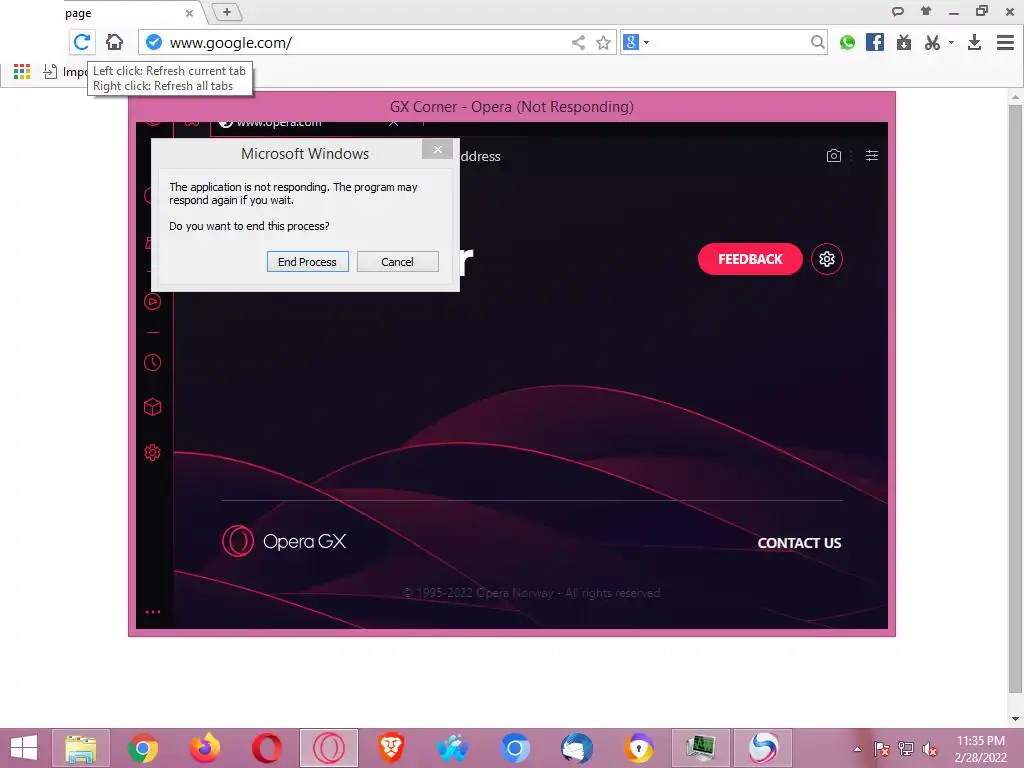Open Opera GX easy setup sliders icon

pos(872,155)
